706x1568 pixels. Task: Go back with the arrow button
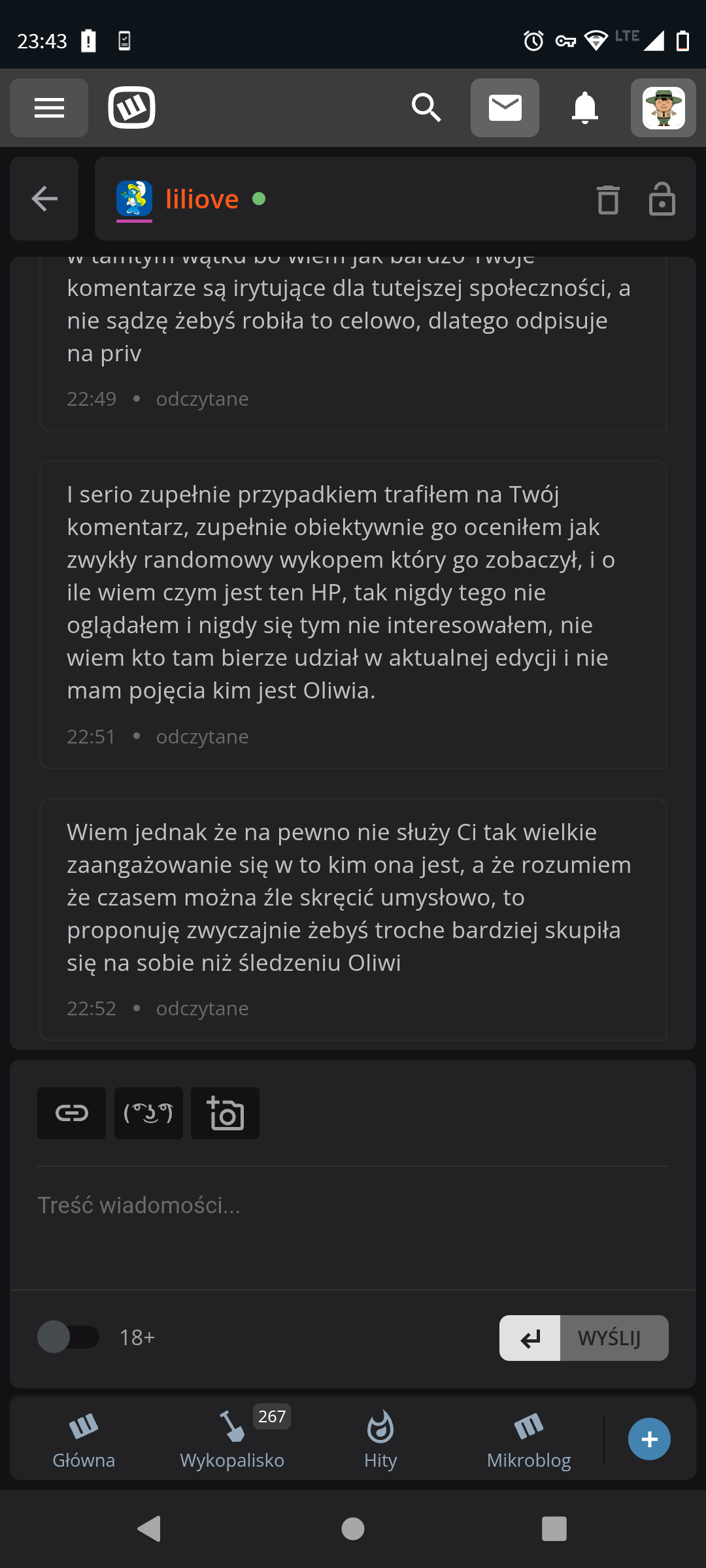tap(44, 199)
